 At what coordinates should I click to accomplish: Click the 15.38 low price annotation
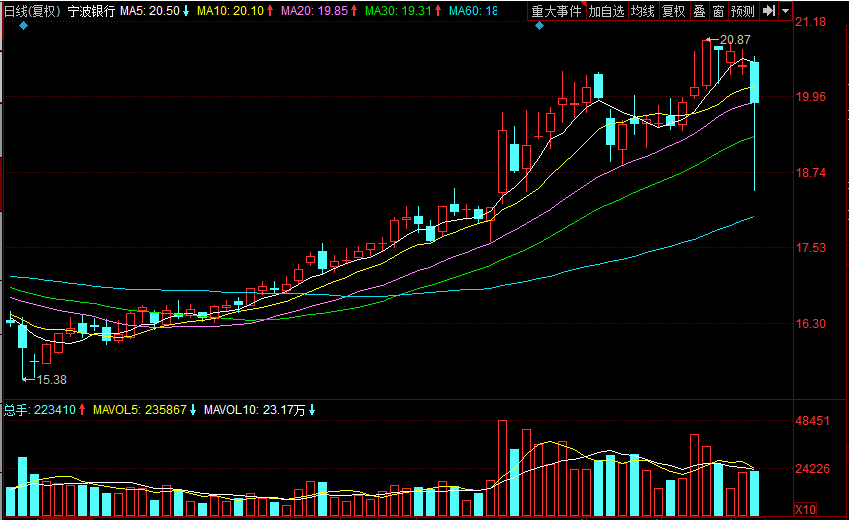[51, 380]
